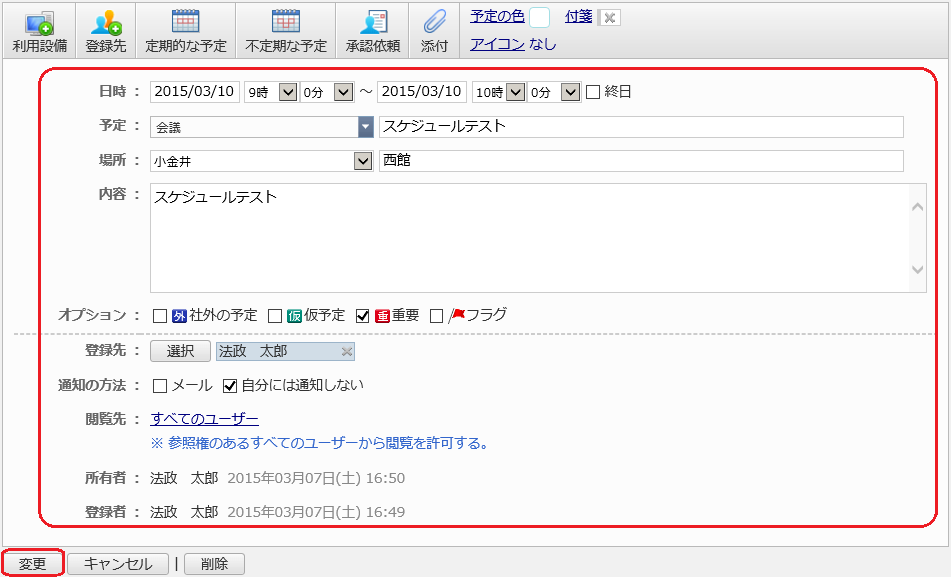
Task: Open 不定期な予定 irregular schedule
Action: tap(286, 30)
